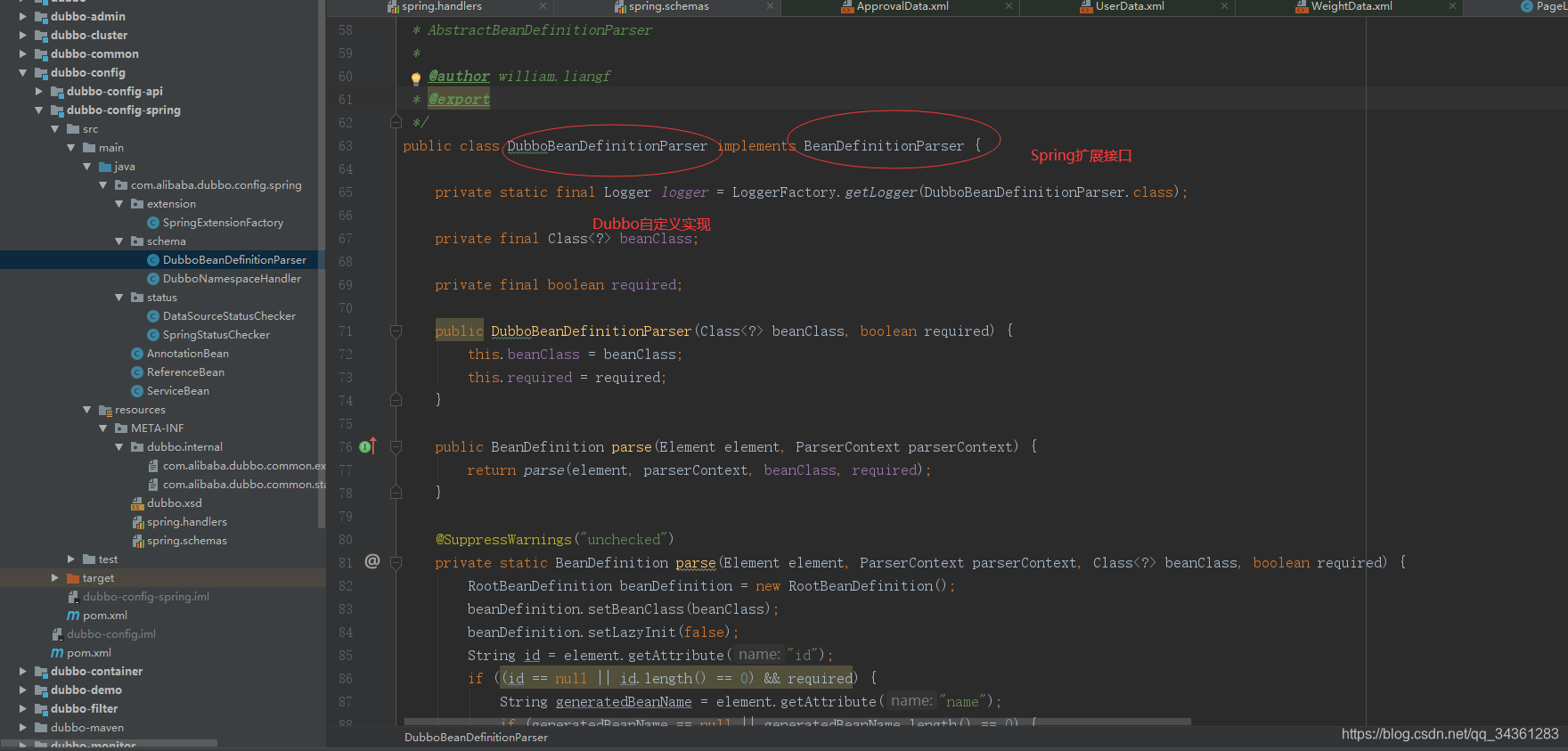Open dubbo.xsd schema file

click(x=175, y=503)
